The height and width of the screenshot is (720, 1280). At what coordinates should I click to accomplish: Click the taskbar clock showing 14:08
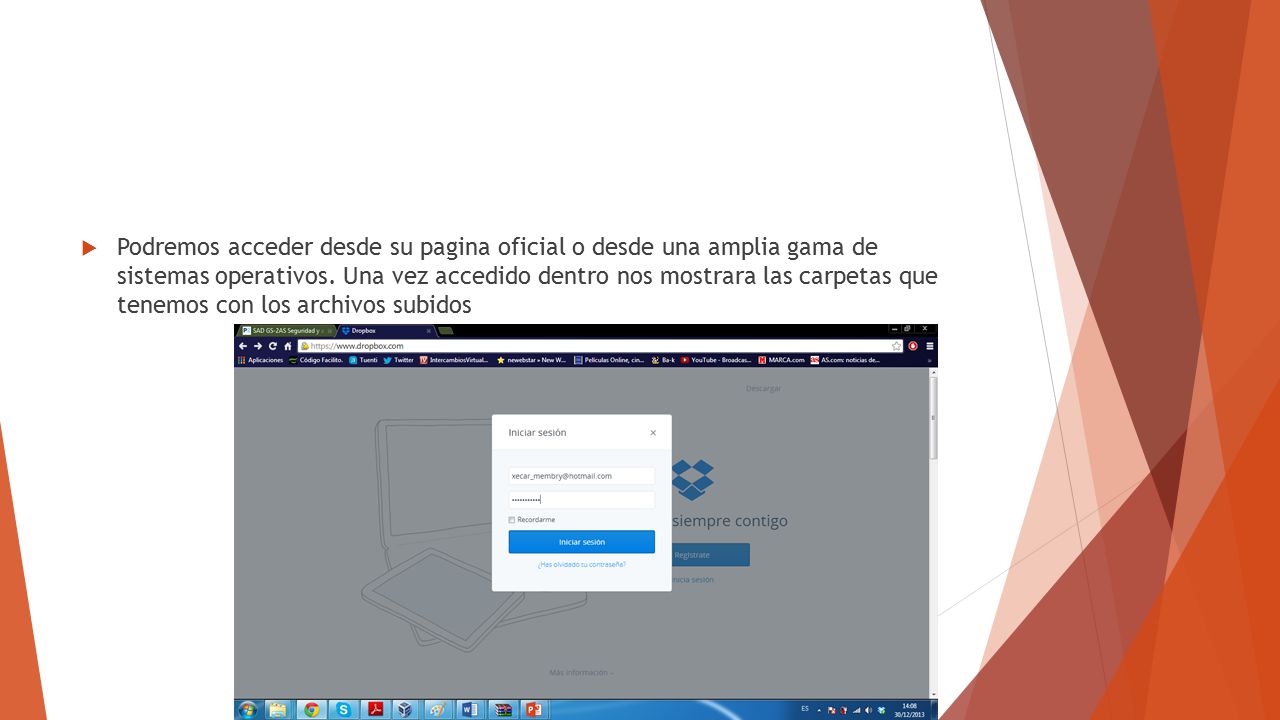pos(909,709)
